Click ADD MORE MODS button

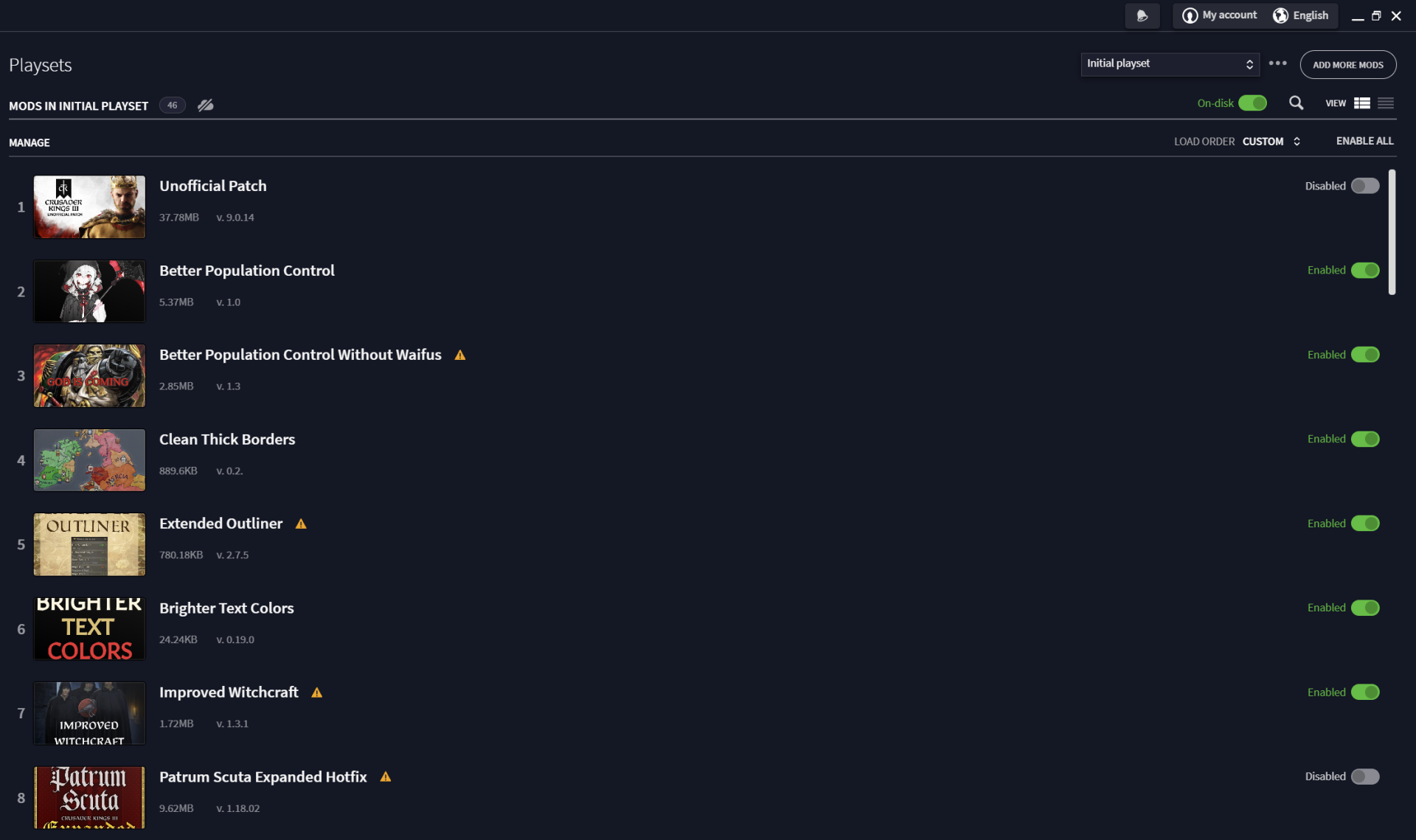(x=1347, y=65)
